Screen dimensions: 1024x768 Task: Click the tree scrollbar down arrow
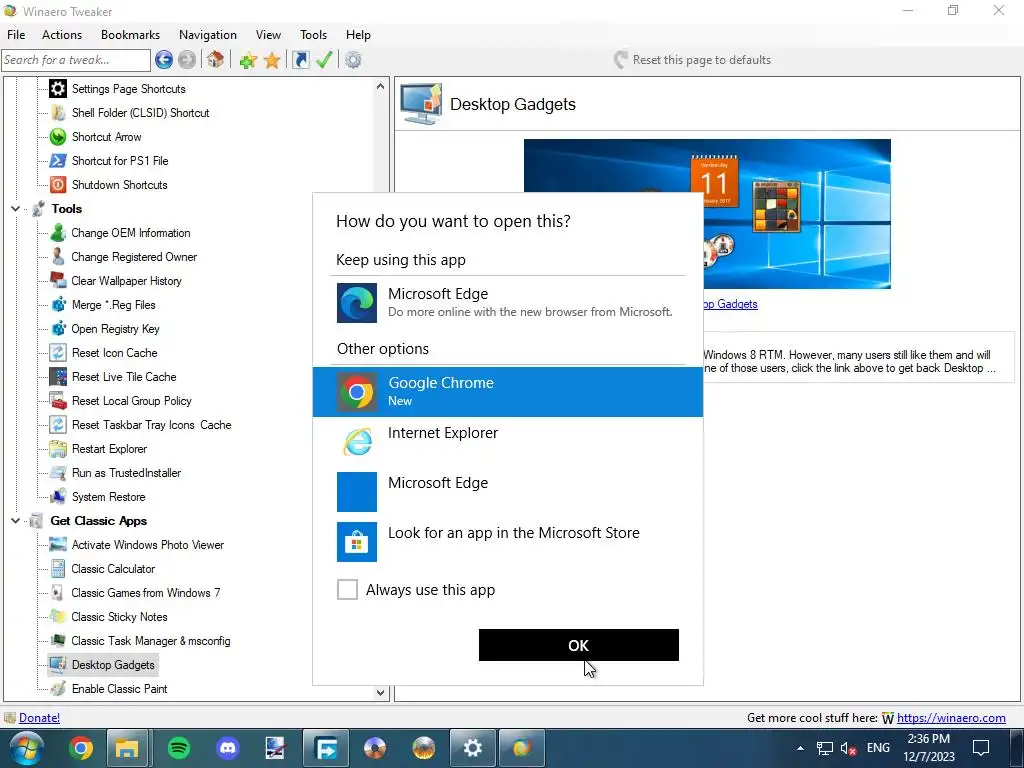click(x=380, y=693)
